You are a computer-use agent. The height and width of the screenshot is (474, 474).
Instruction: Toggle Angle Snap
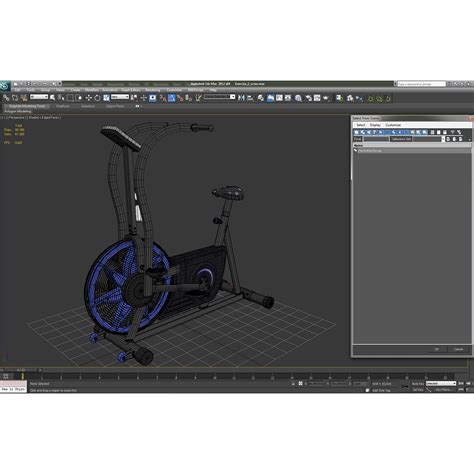171,98
